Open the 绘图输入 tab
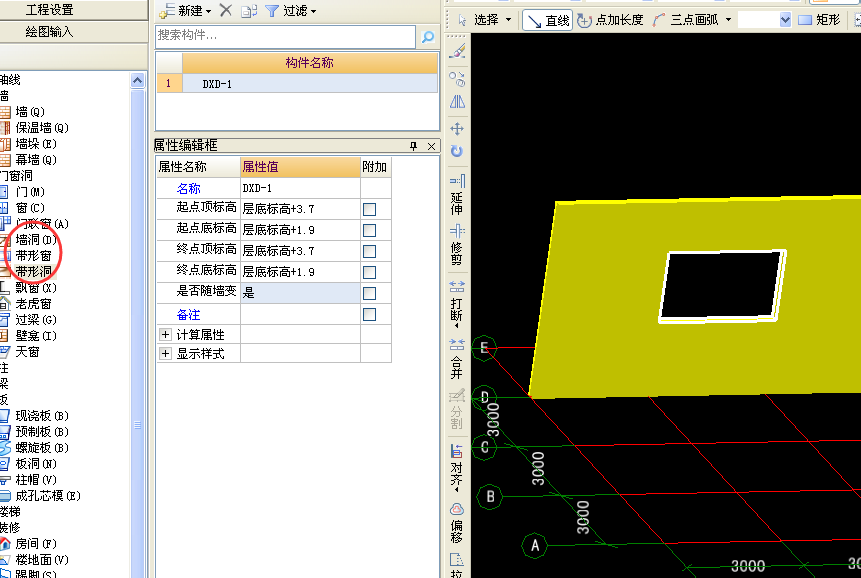 pyautogui.click(x=49, y=32)
